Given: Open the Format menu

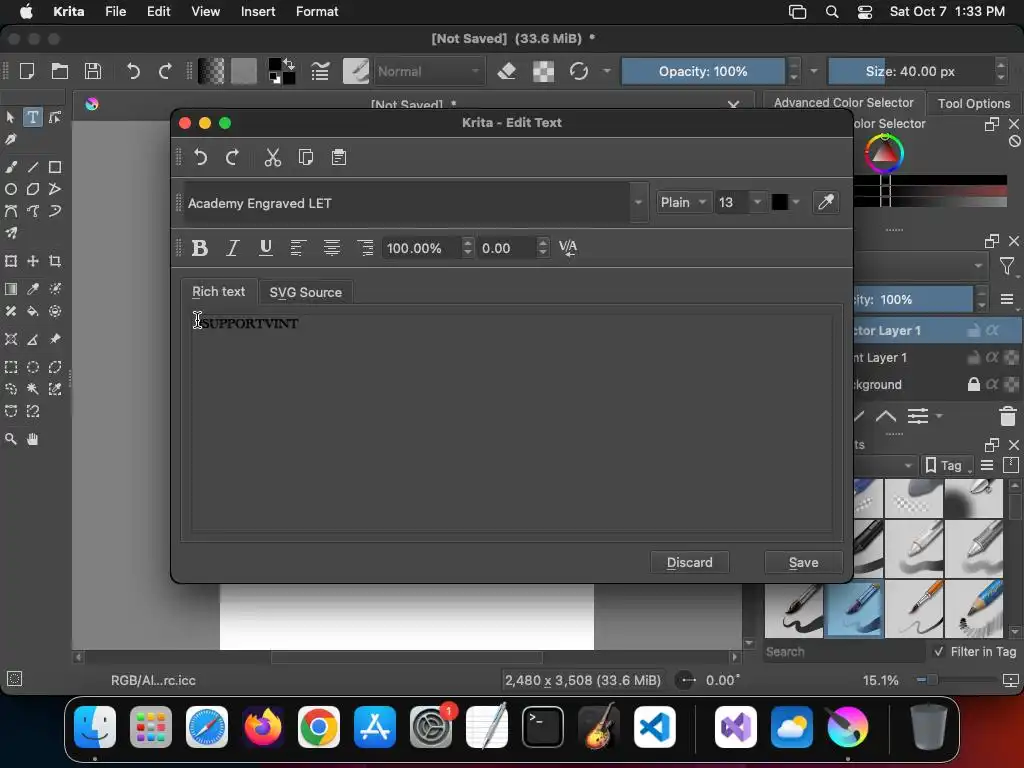Looking at the screenshot, I should (x=317, y=12).
